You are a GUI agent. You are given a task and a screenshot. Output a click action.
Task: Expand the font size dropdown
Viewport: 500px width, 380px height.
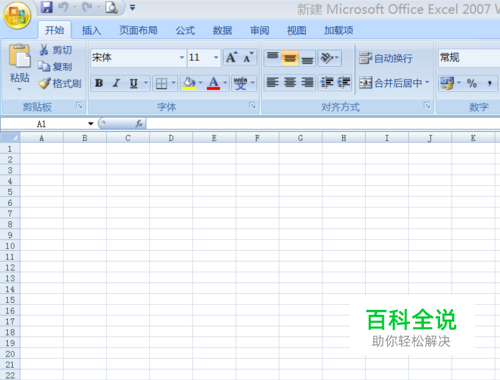216,58
